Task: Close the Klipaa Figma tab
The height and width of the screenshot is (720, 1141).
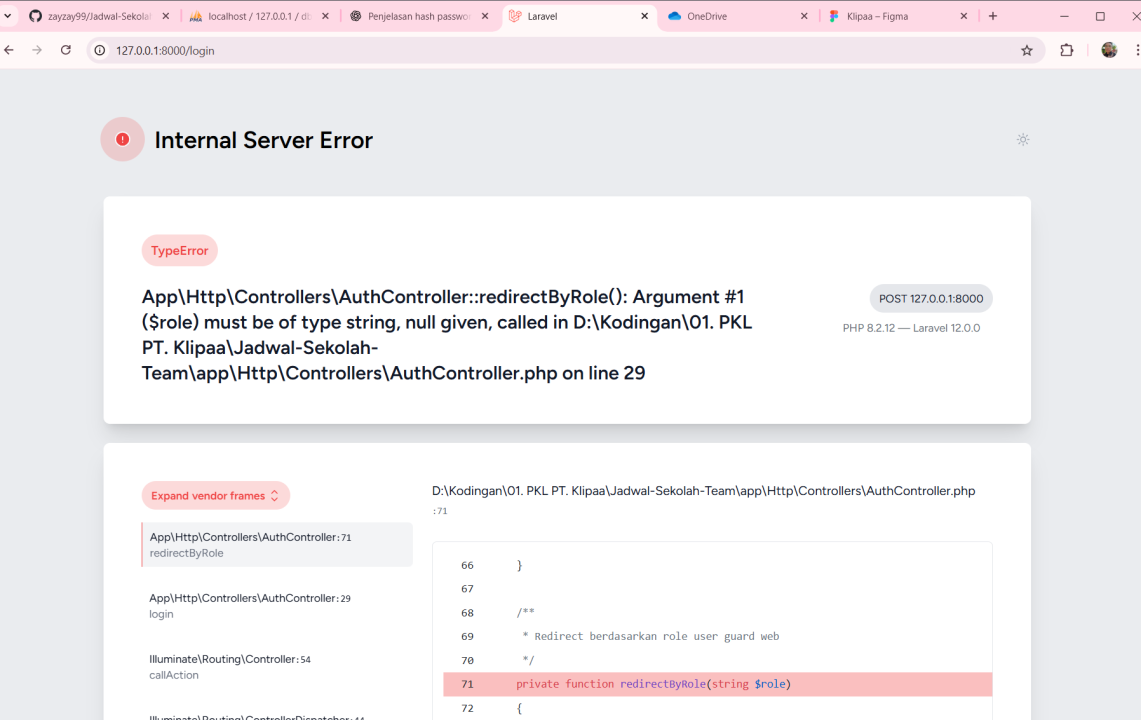Action: pyautogui.click(x=964, y=16)
